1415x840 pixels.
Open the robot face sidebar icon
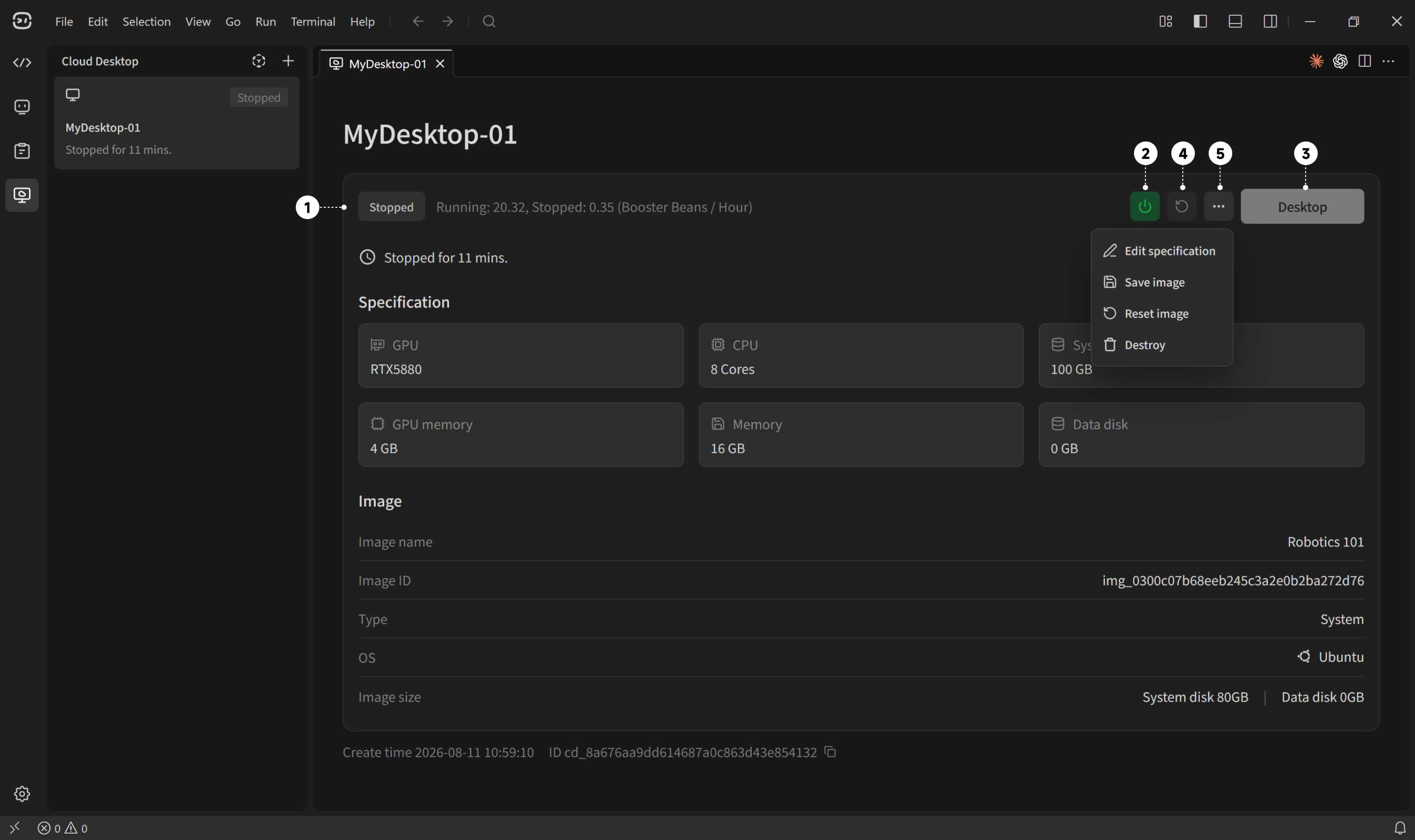(22, 107)
